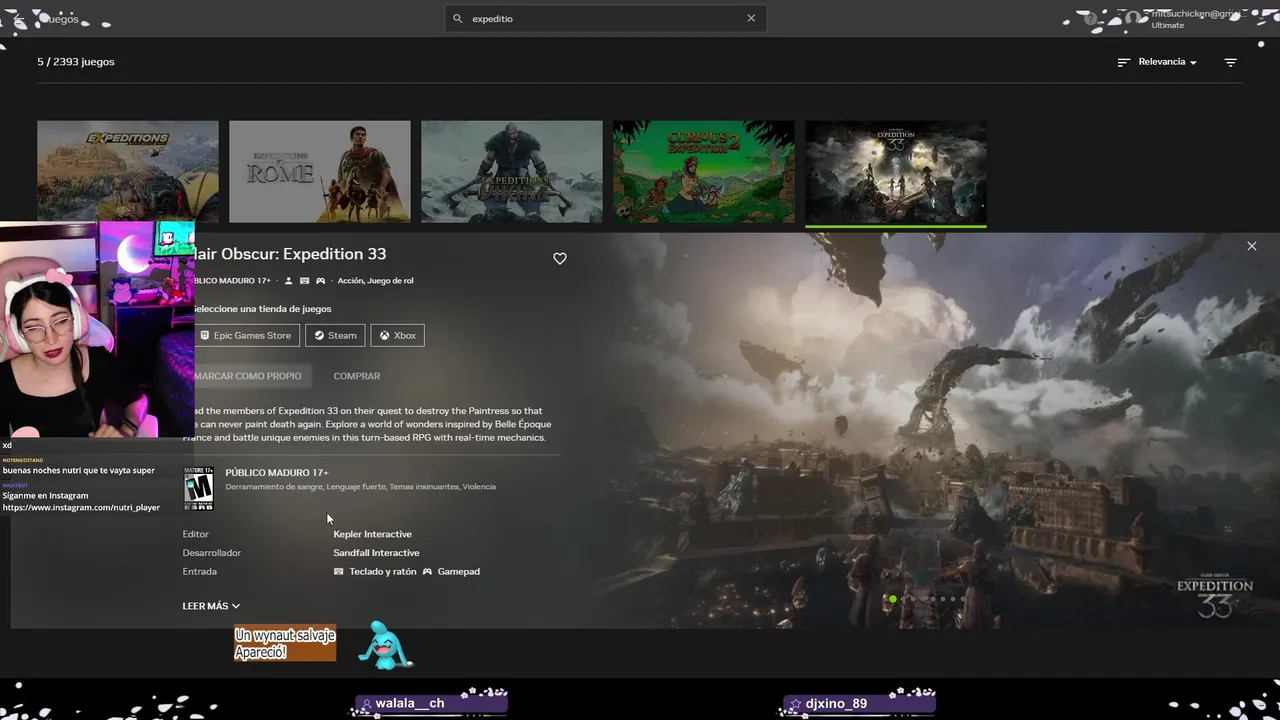The width and height of the screenshot is (1280, 720).
Task: Click the game description paragraph
Action: pyautogui.click(x=368, y=424)
